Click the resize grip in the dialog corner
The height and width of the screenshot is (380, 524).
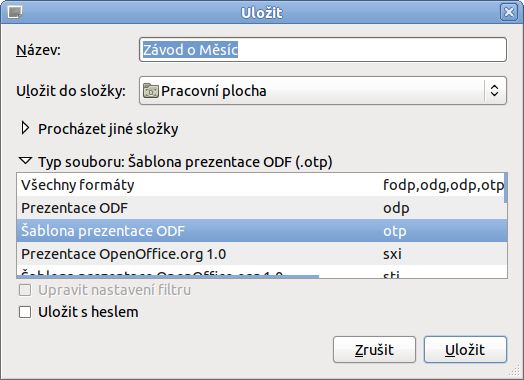516,371
